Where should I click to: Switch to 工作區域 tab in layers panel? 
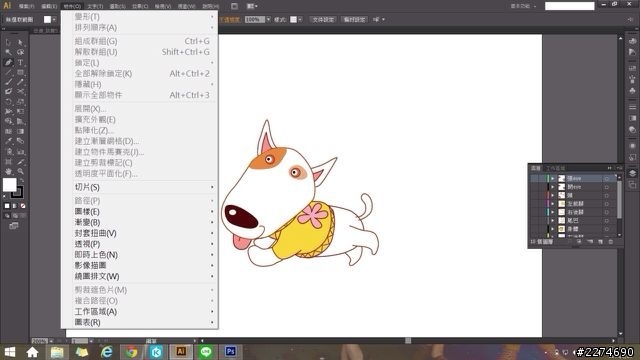click(556, 168)
